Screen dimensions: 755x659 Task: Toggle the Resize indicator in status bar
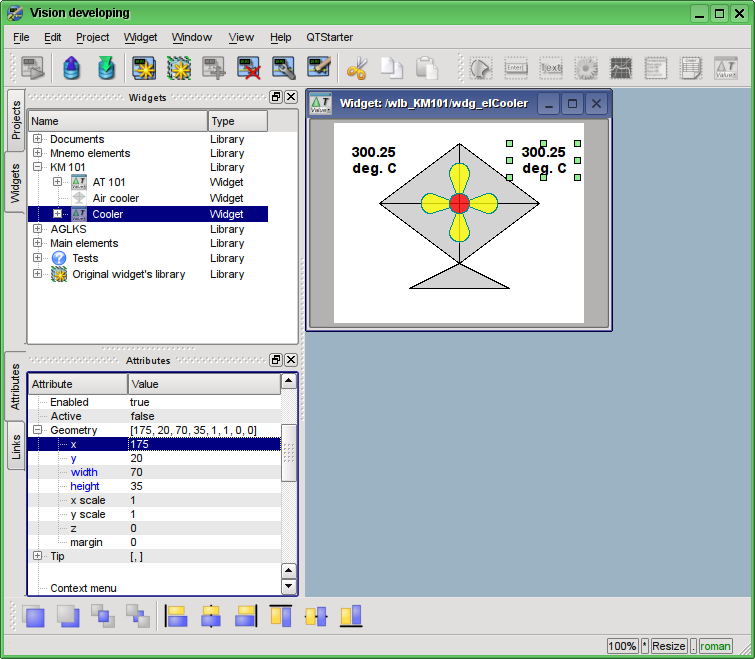[669, 646]
